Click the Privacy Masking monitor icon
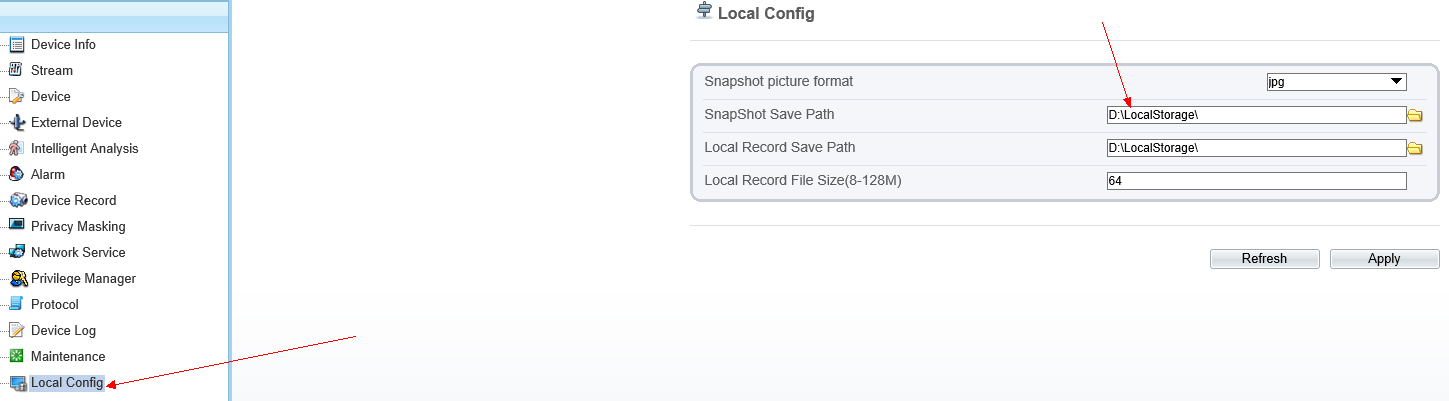Viewport: 1449px width, 401px height. click(16, 226)
